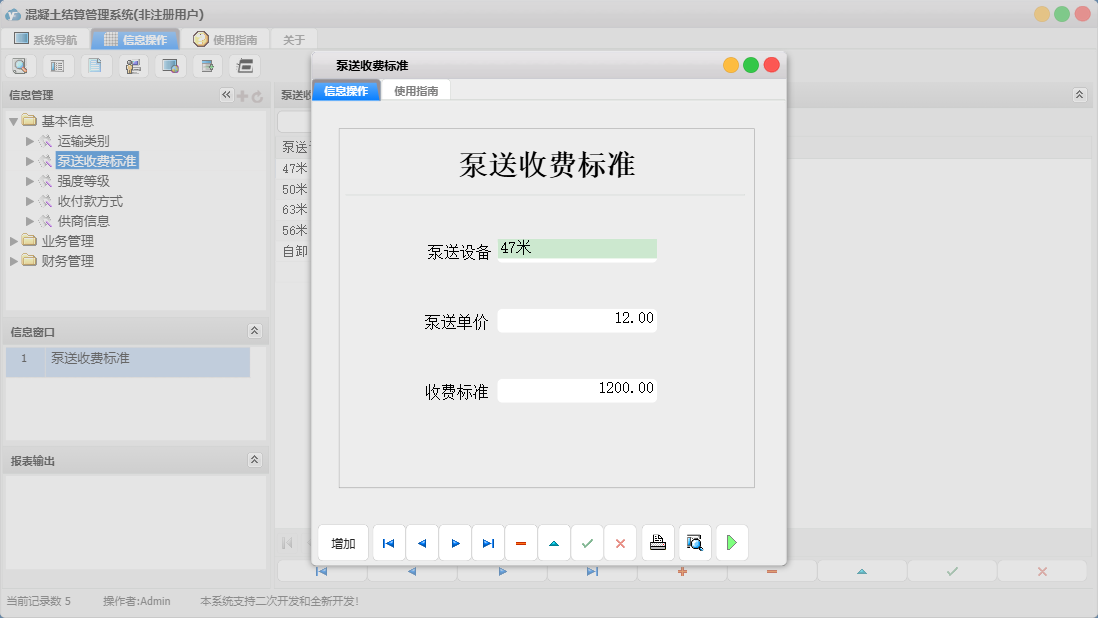The width and height of the screenshot is (1098, 618).
Task: Click the green run arrow in the dialog
Action: (x=732, y=543)
